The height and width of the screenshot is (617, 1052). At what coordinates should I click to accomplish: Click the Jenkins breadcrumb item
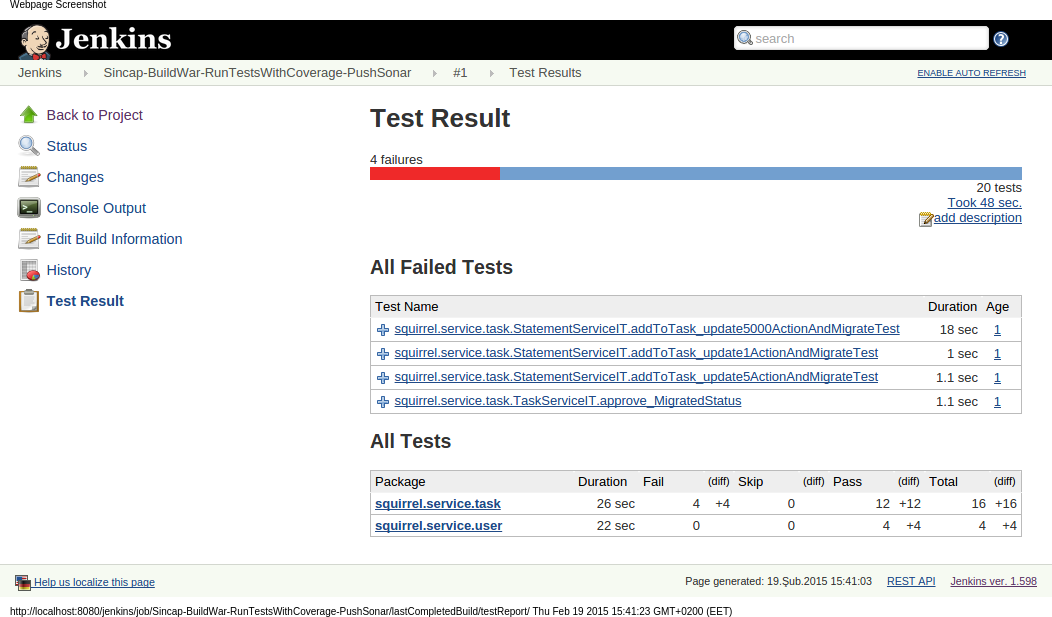tap(40, 73)
